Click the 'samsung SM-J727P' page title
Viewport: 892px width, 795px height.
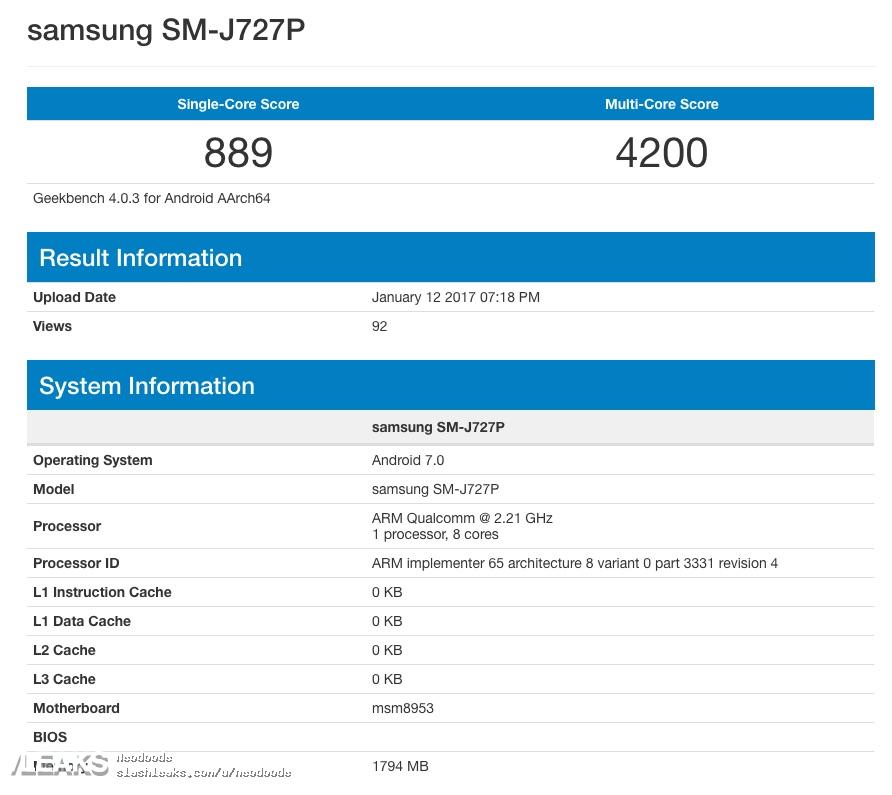click(x=166, y=30)
